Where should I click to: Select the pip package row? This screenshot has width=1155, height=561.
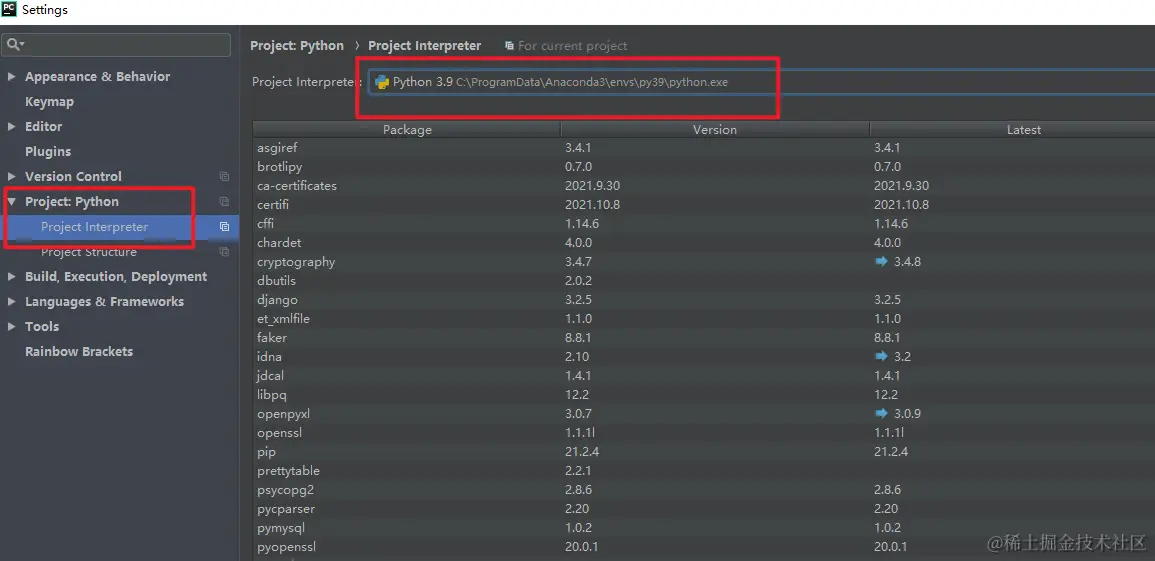click(x=703, y=452)
